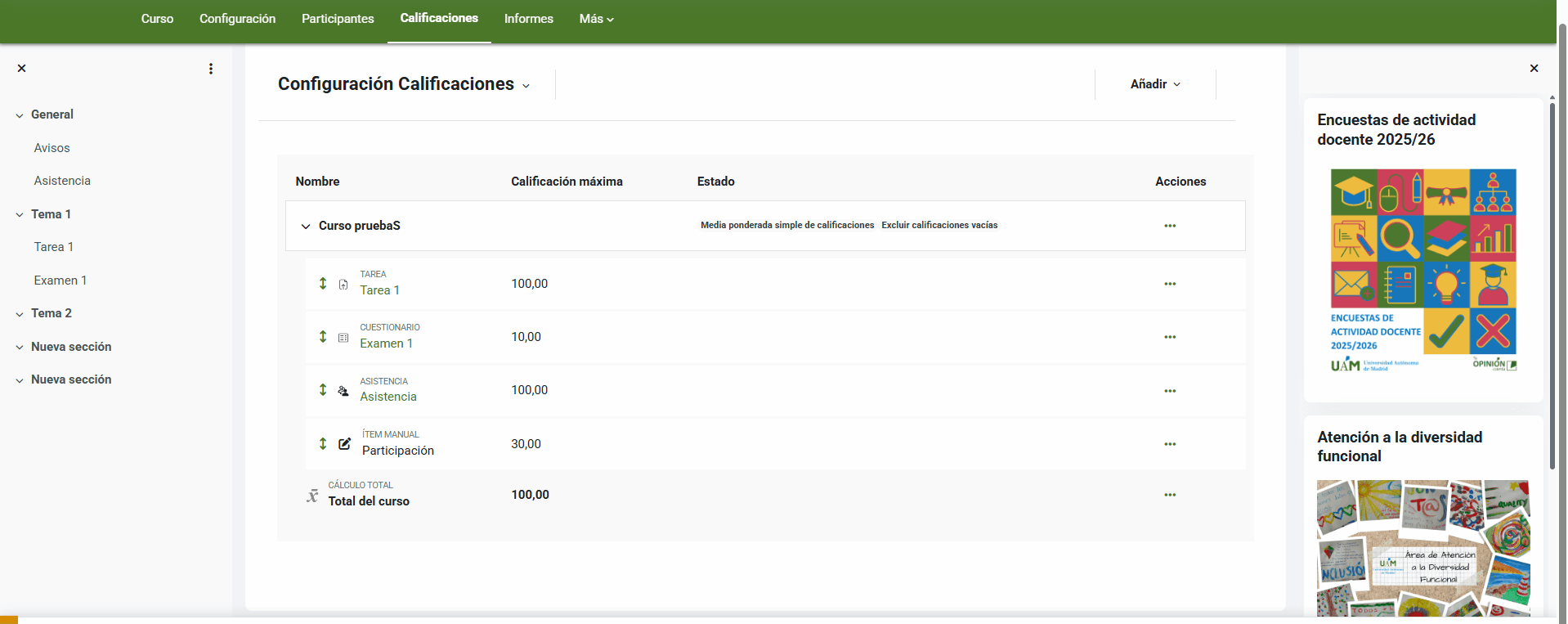Click the move arrows icon for Participación
This screenshot has width=1568, height=624.
click(323, 443)
